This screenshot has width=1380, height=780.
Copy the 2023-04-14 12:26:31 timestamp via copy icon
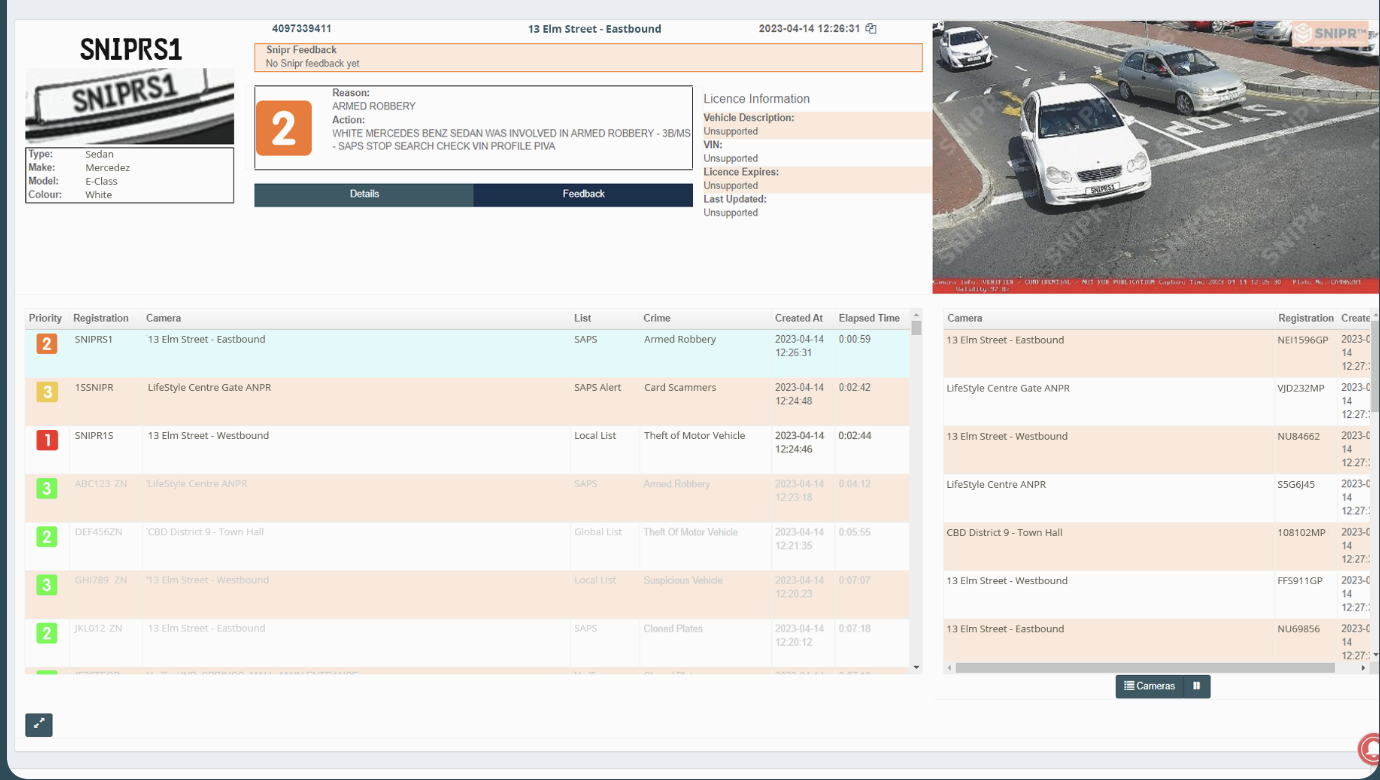point(871,29)
